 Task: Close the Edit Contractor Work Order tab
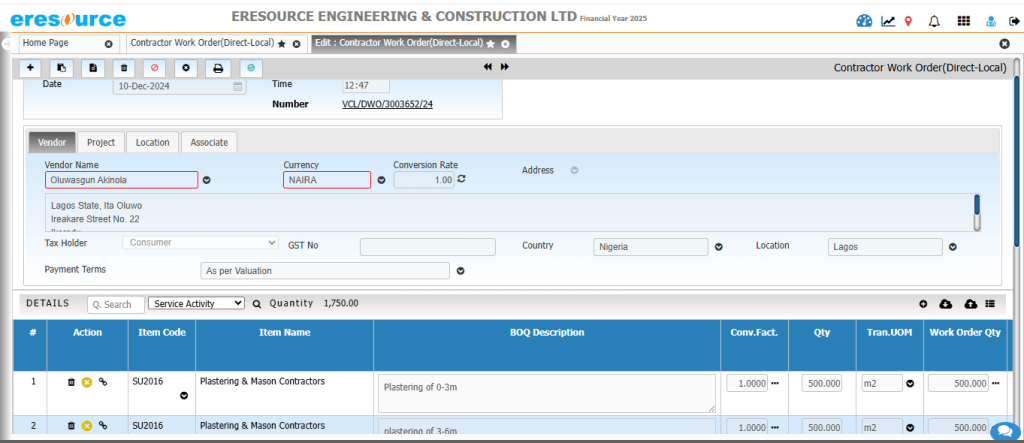(505, 44)
